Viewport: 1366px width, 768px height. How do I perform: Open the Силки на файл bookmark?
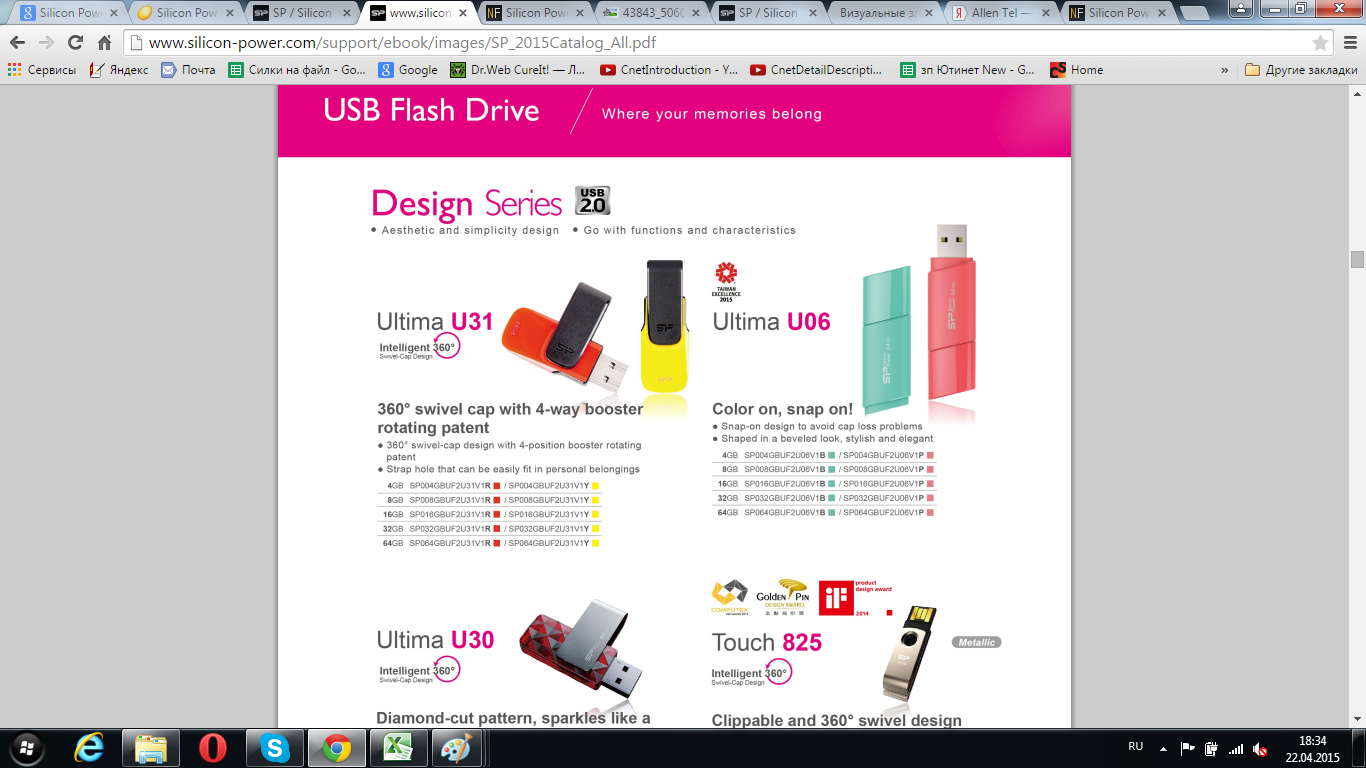tap(297, 70)
